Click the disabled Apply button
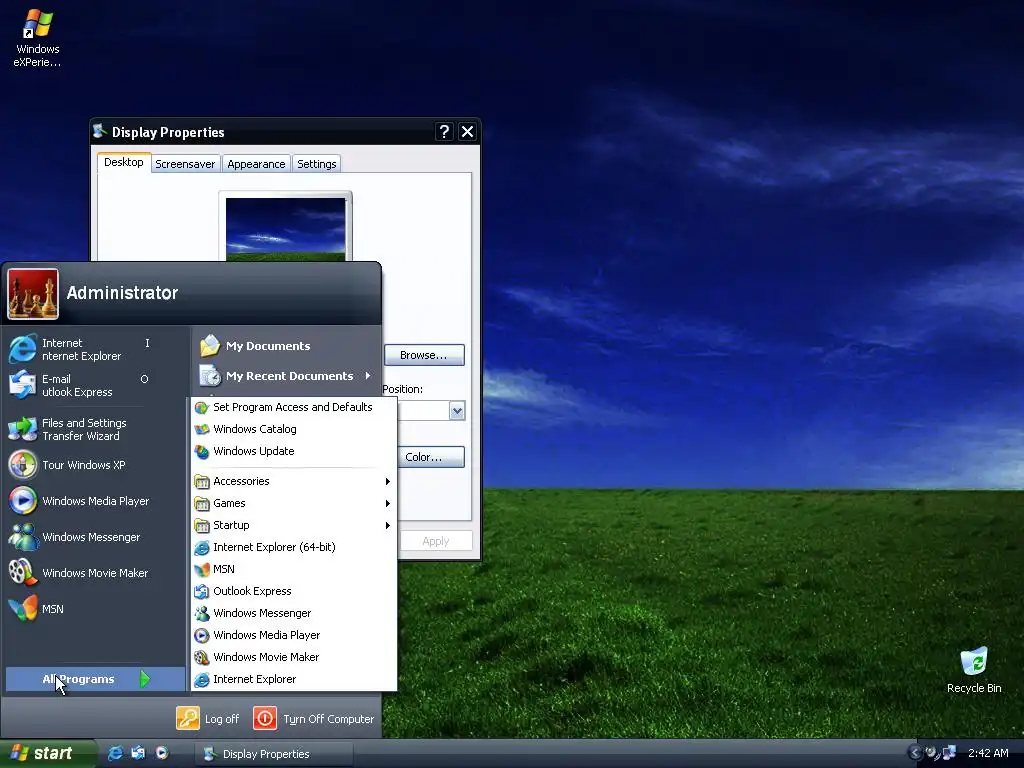Viewport: 1024px width, 768px height. click(436, 541)
